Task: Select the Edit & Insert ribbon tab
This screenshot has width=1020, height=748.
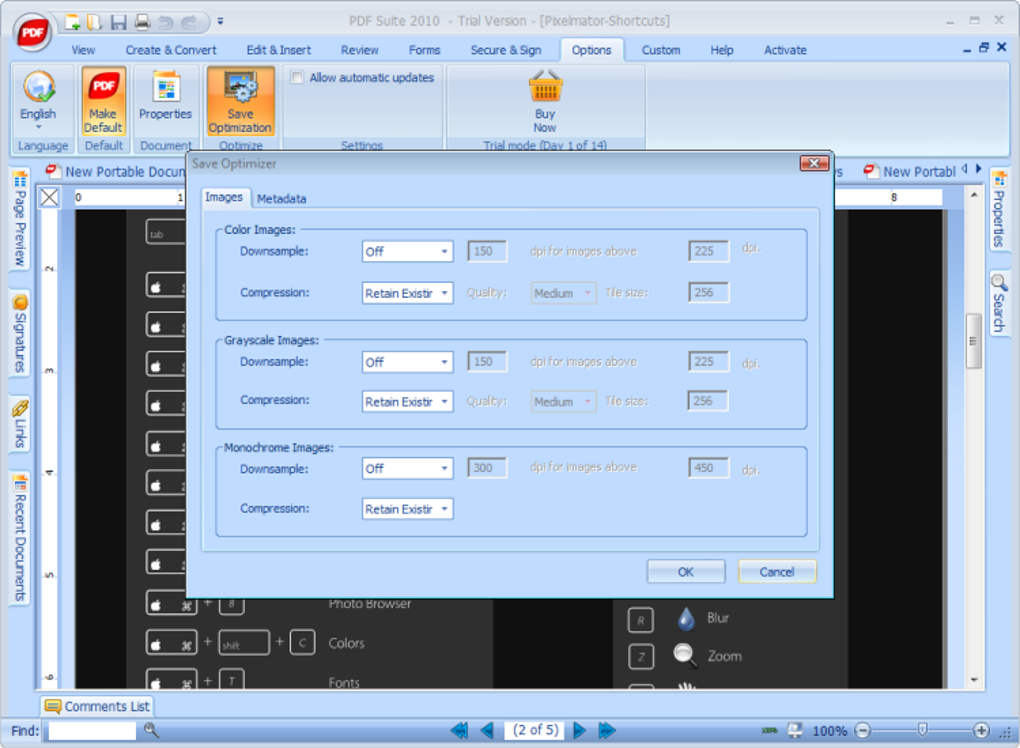Action: coord(278,50)
